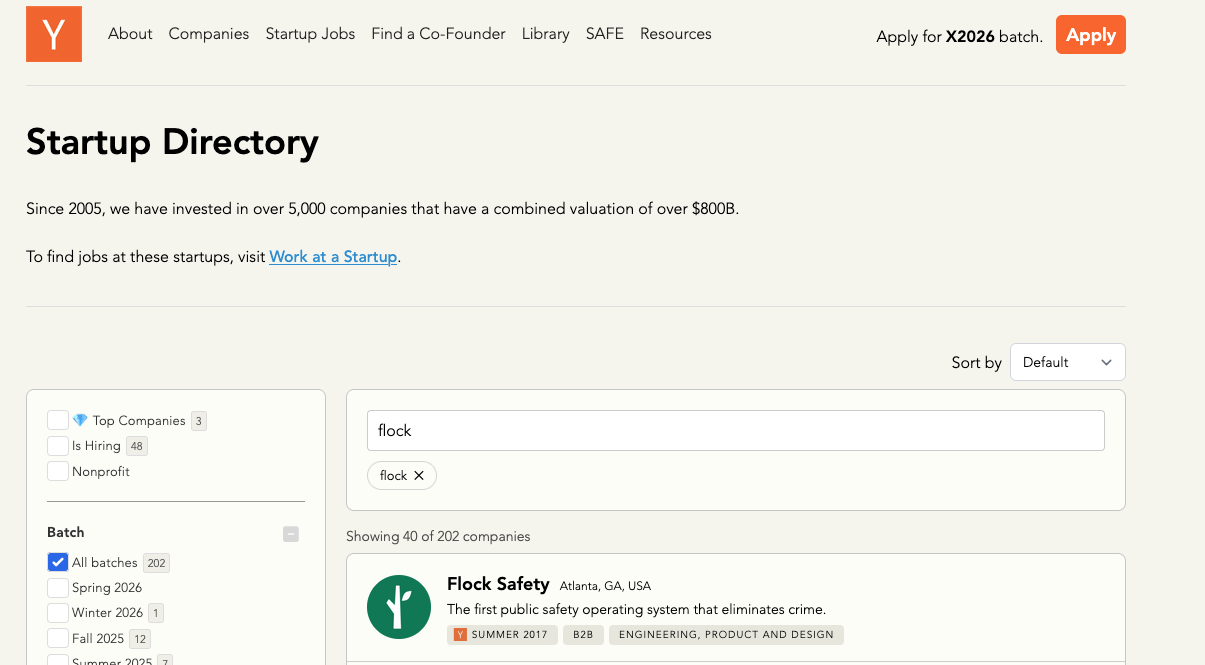
Task: Click the Flock Safety description text
Action: (636, 609)
